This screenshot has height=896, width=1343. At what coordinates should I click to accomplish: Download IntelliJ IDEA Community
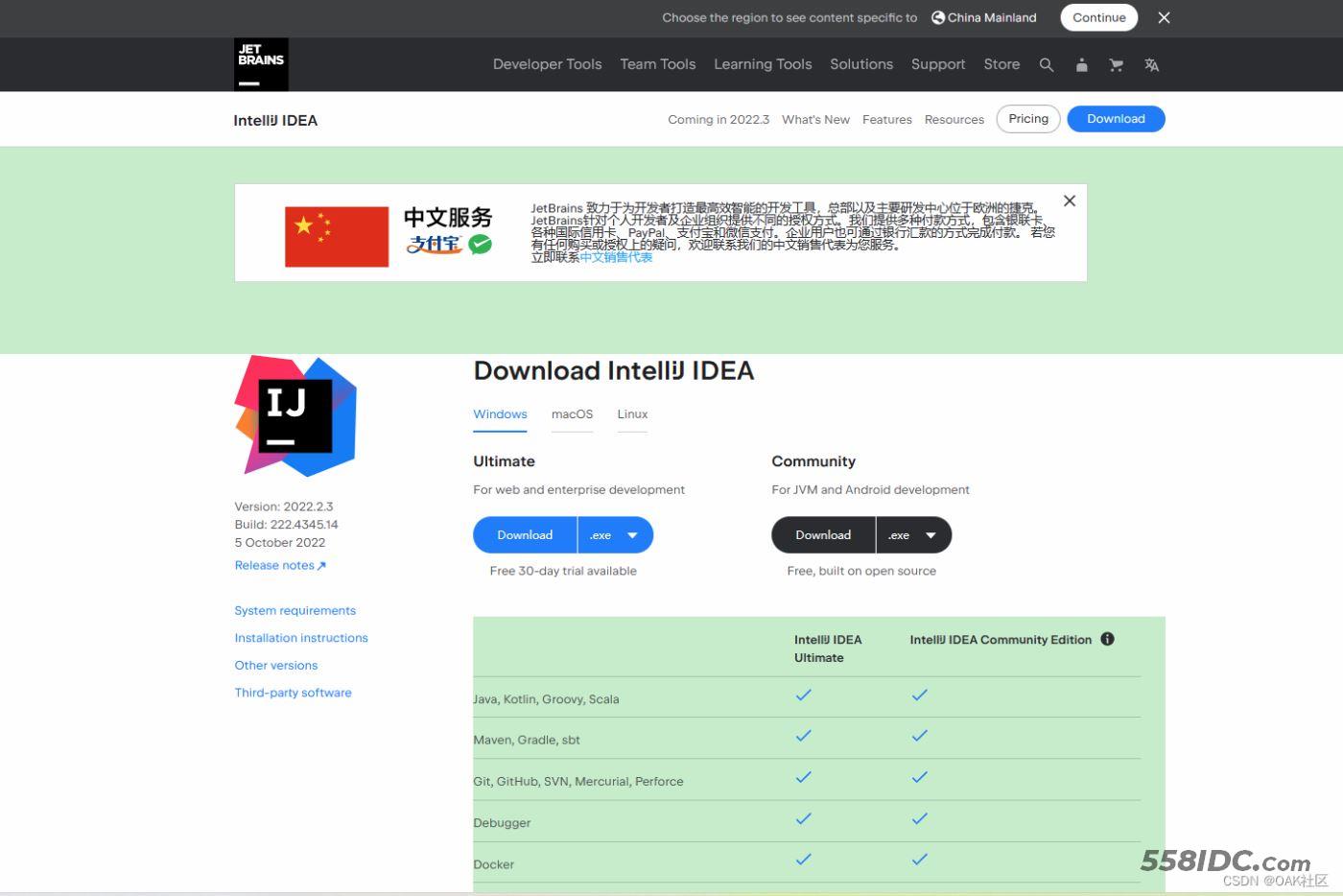tap(823, 535)
